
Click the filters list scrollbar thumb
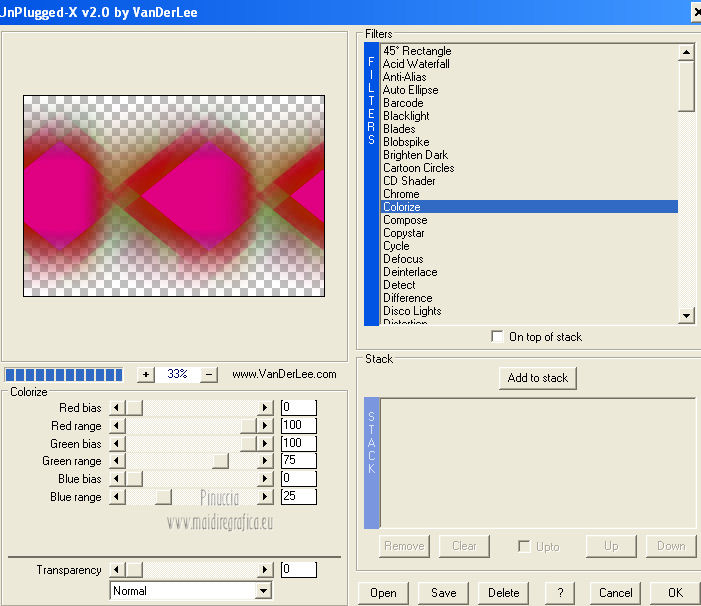pyautogui.click(x=686, y=86)
